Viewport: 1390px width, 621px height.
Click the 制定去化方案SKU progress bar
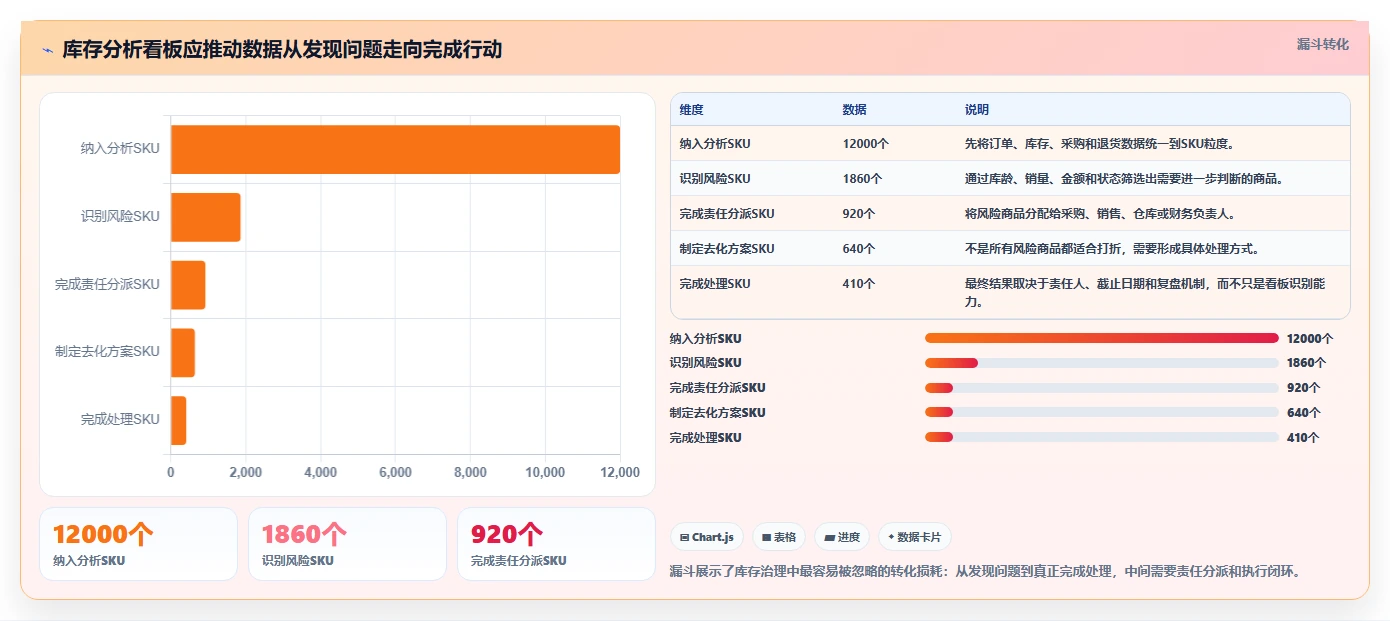(x=1101, y=412)
